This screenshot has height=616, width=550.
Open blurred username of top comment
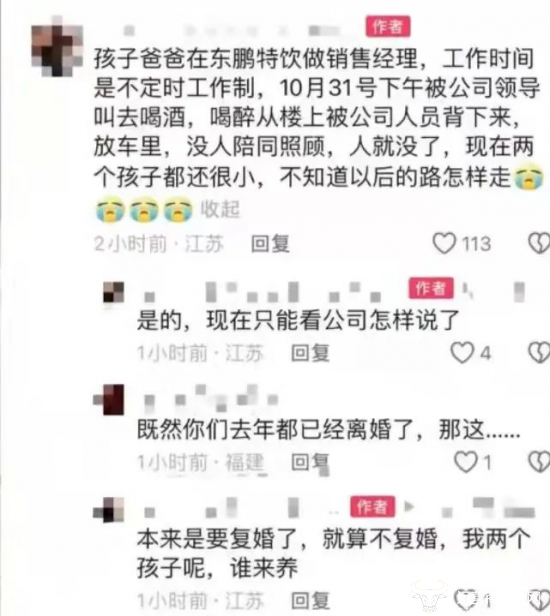pos(232,30)
